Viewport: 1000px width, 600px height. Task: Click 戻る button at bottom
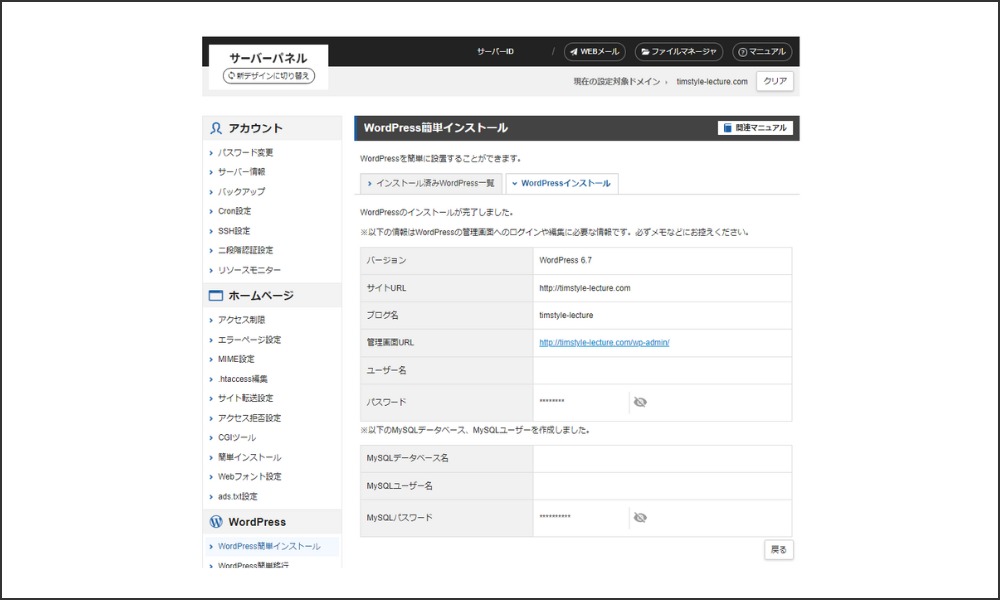coord(779,550)
